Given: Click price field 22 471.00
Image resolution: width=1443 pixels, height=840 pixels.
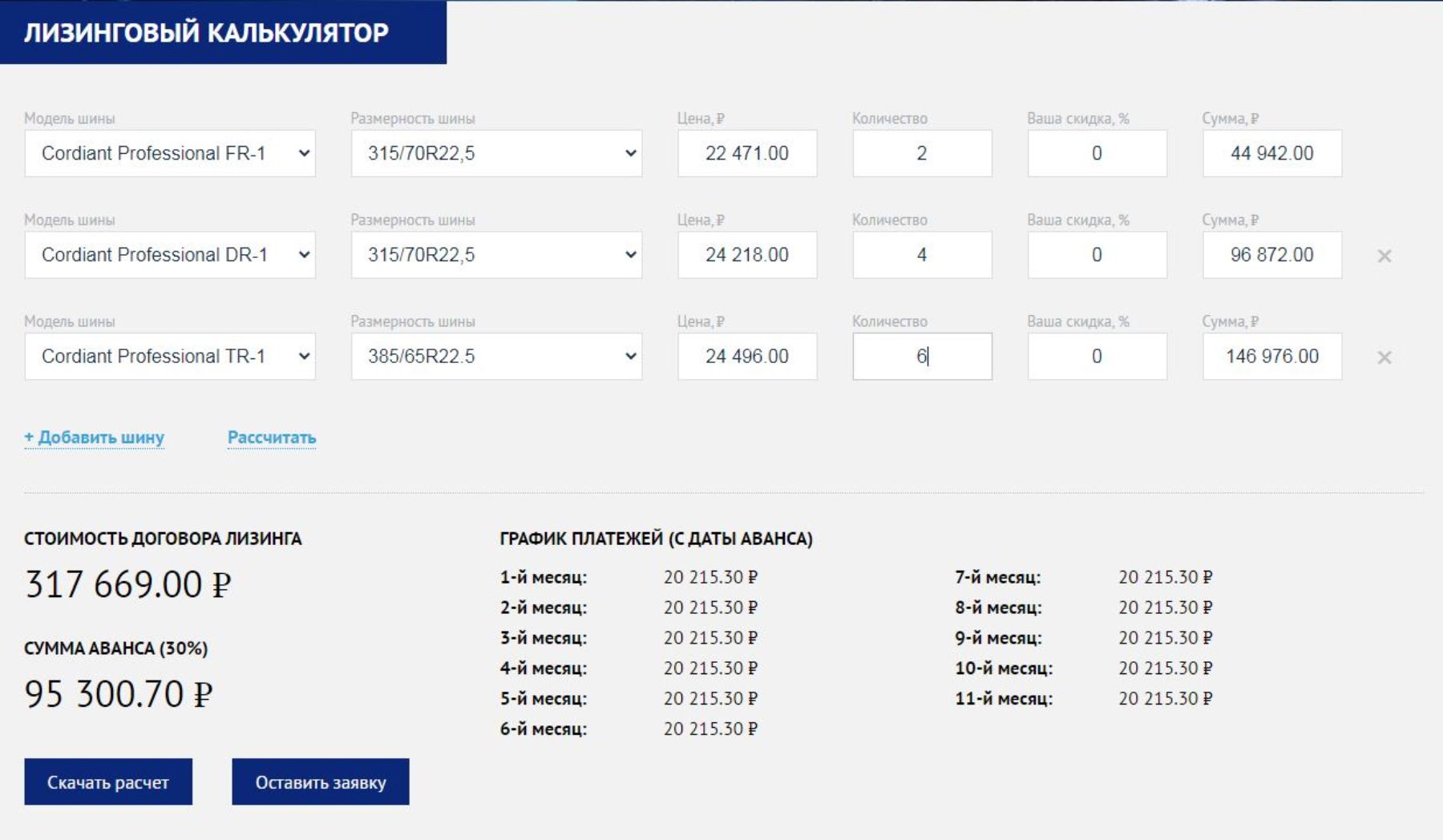Looking at the screenshot, I should (747, 153).
